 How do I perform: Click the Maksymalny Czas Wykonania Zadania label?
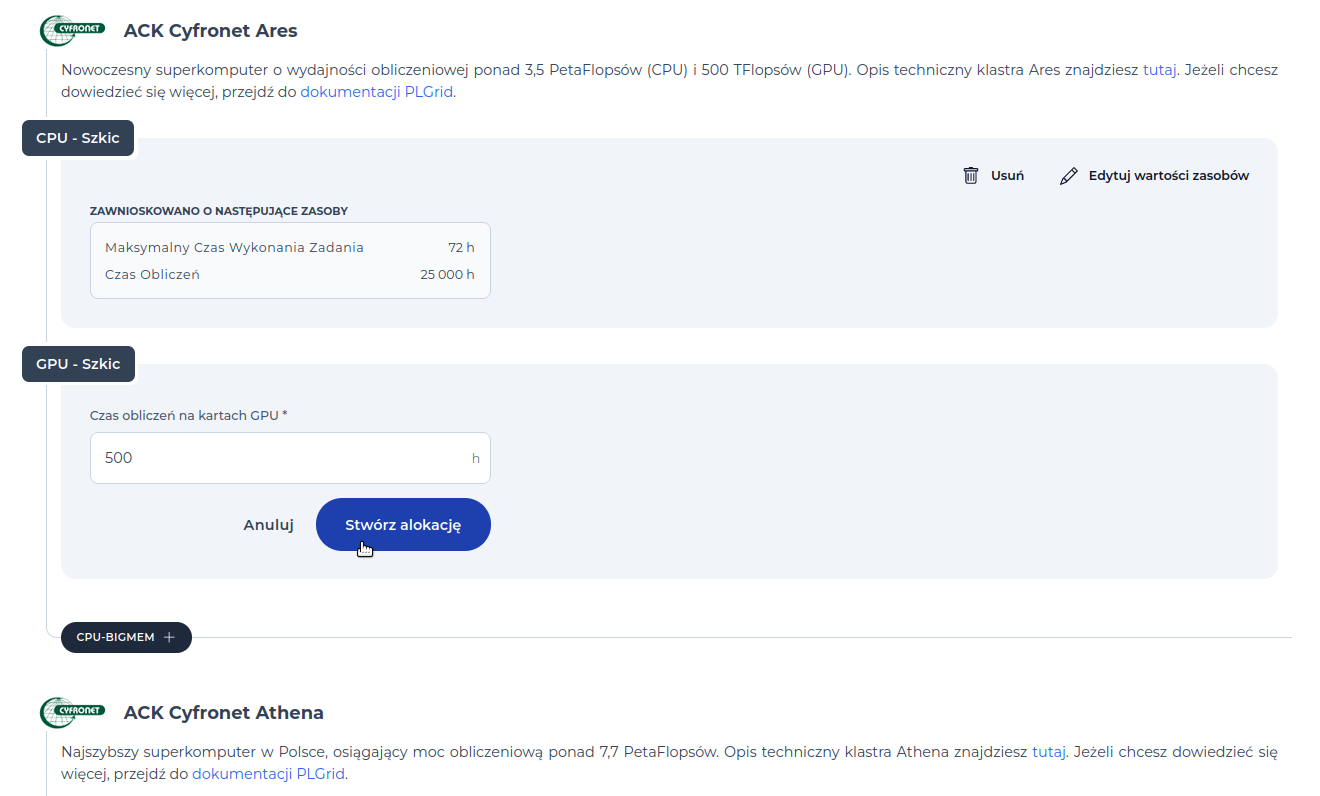234,247
